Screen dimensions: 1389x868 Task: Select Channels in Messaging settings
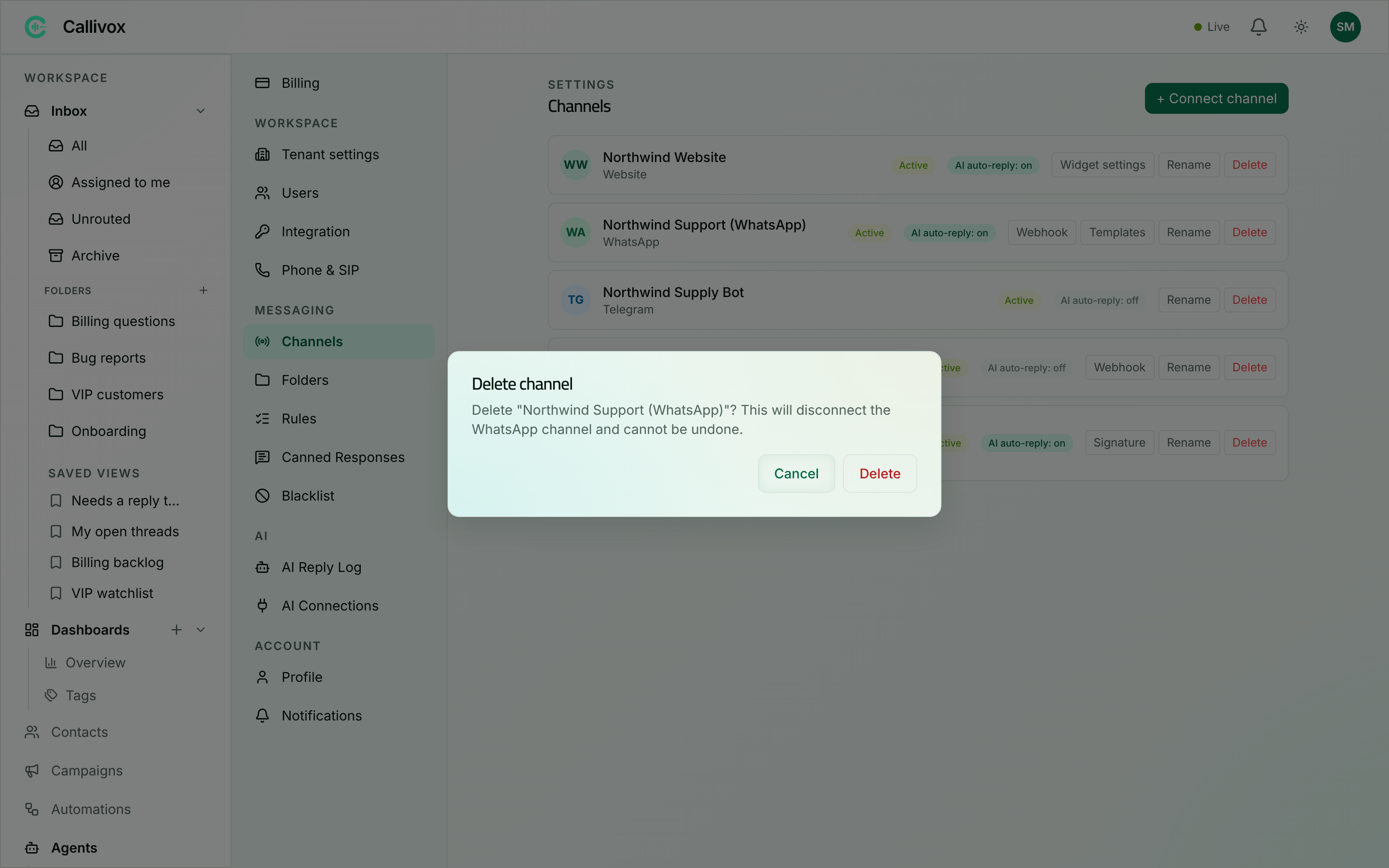click(339, 341)
